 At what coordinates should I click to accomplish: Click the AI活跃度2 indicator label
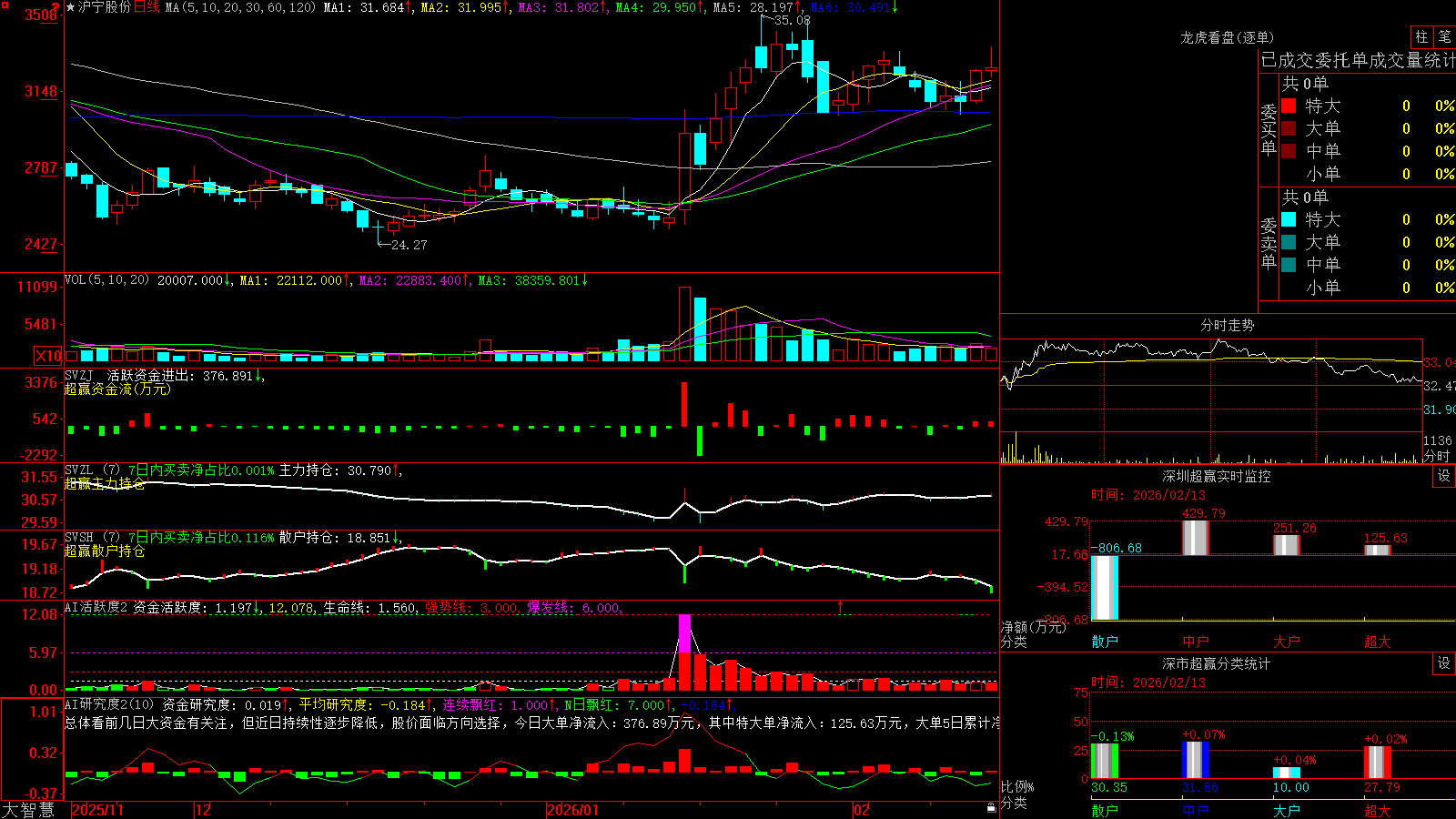[x=96, y=607]
